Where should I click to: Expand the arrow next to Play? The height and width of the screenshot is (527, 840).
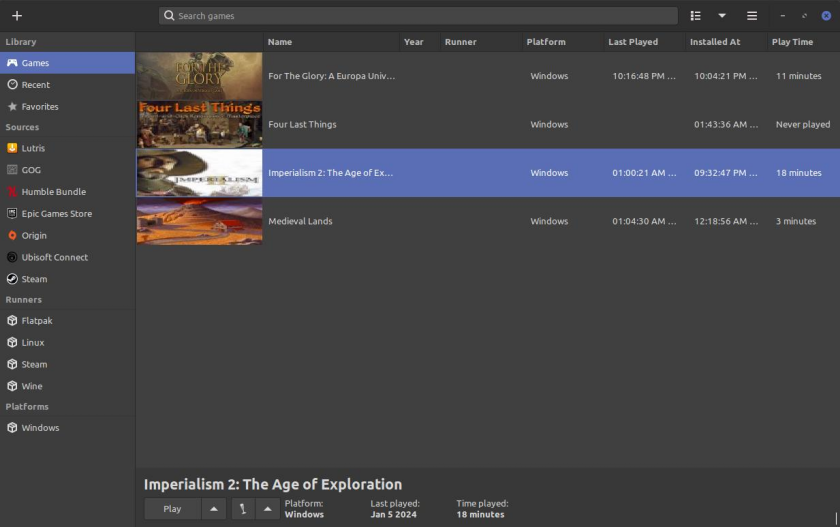click(x=214, y=509)
